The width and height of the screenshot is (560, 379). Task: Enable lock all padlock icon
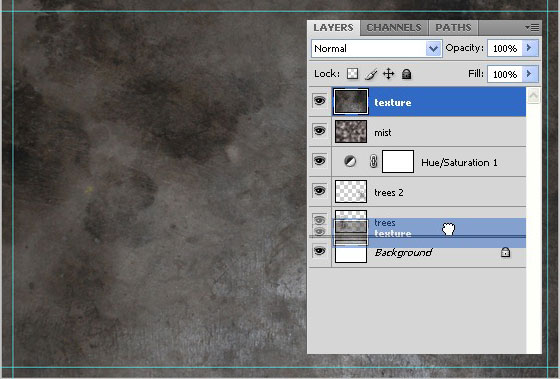406,74
